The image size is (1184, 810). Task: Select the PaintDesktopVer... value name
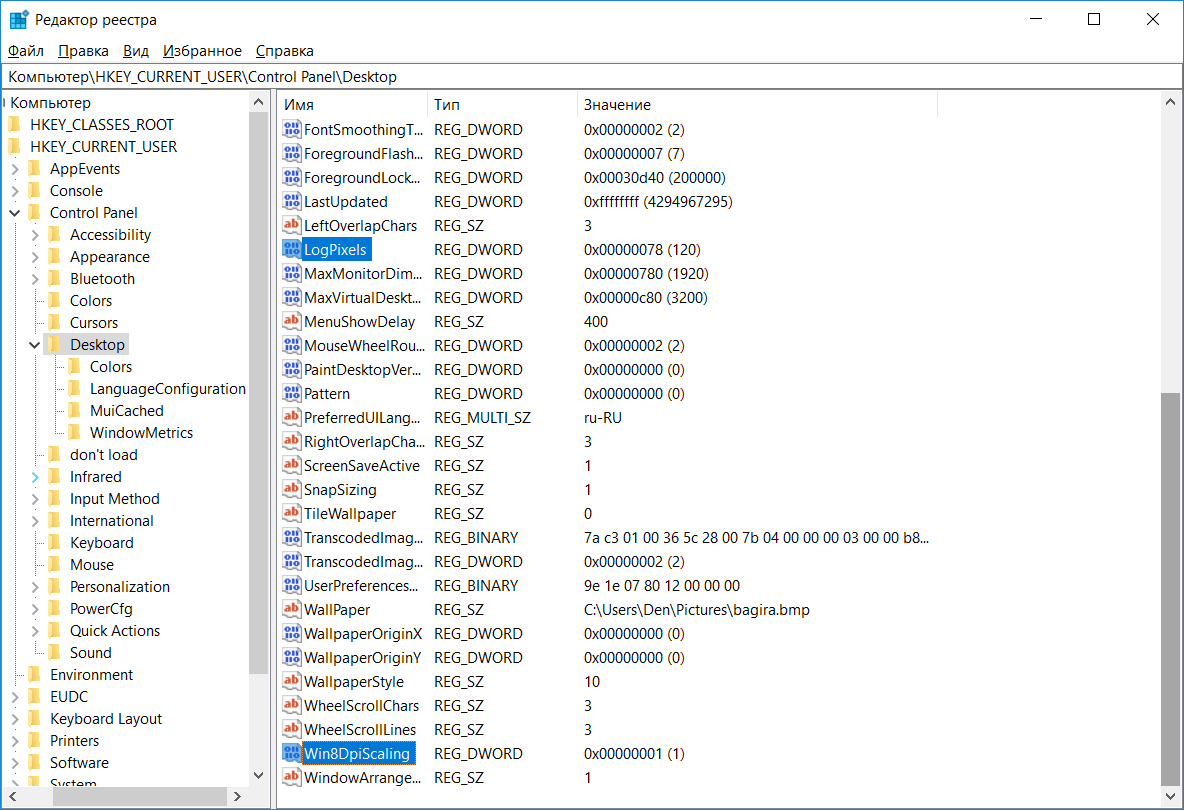point(362,369)
